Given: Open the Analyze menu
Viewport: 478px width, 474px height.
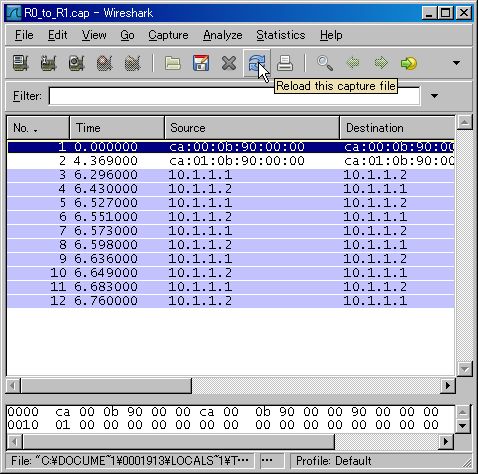Looking at the screenshot, I should 223,35.
